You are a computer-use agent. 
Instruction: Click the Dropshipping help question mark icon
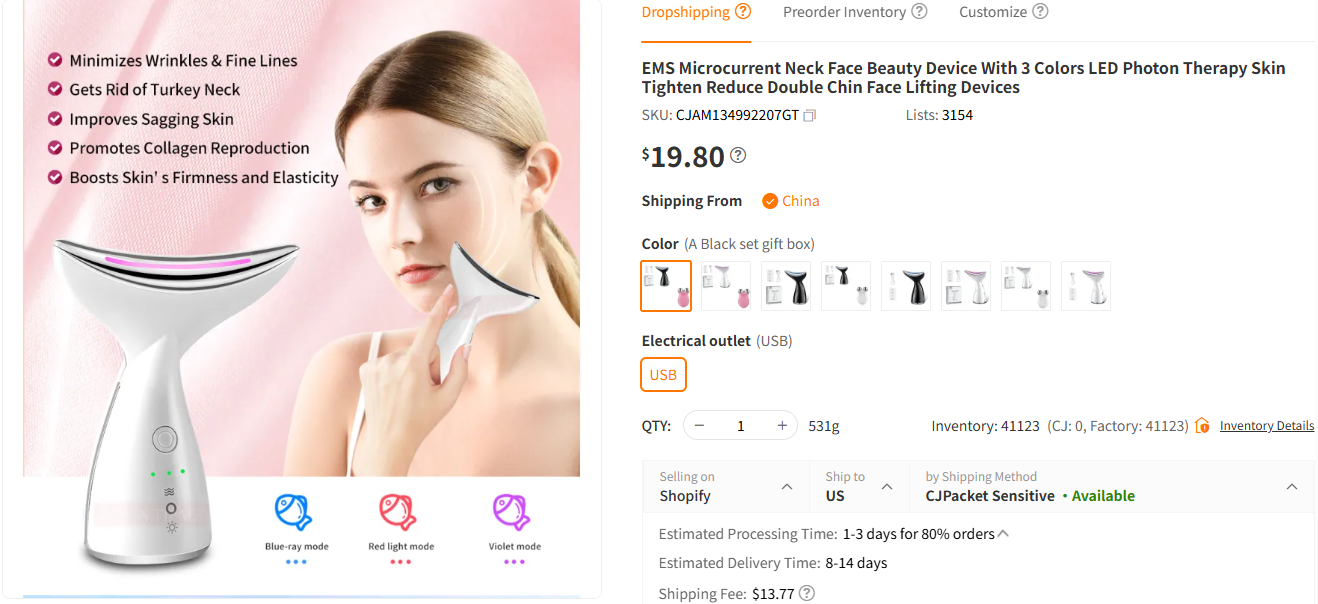pyautogui.click(x=744, y=11)
